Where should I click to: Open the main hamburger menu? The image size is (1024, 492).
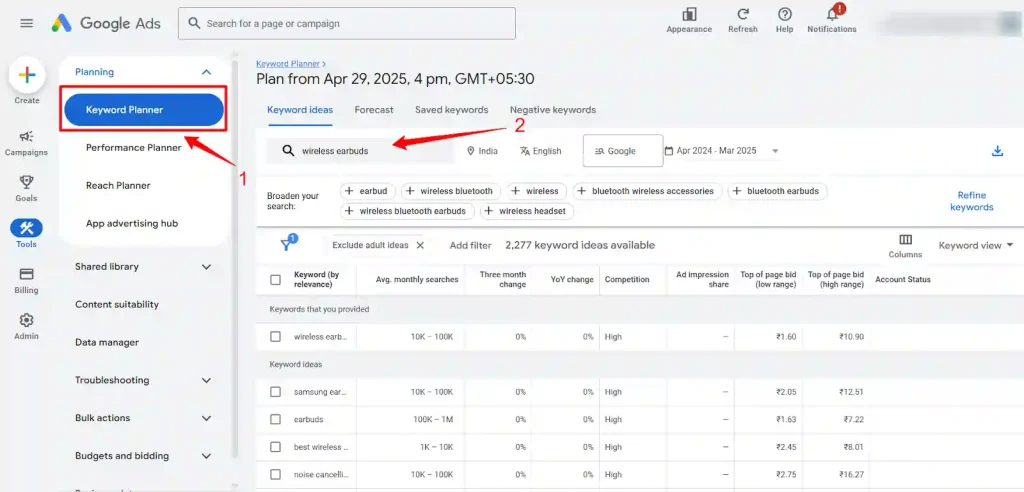[x=26, y=24]
